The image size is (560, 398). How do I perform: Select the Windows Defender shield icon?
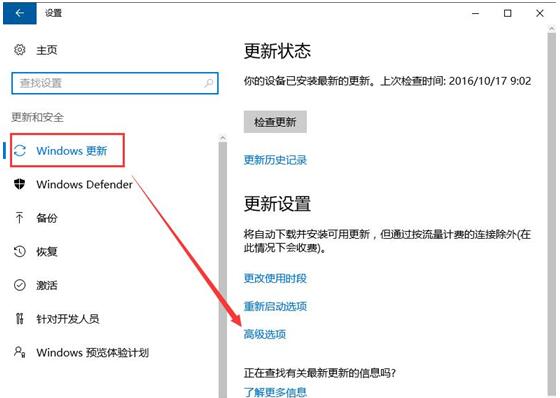20,184
